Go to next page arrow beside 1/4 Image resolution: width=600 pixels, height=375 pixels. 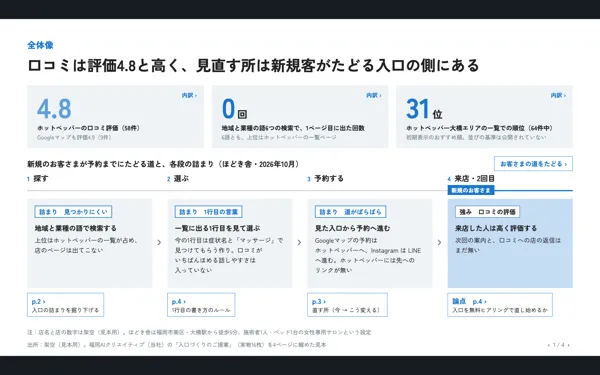pos(569,345)
